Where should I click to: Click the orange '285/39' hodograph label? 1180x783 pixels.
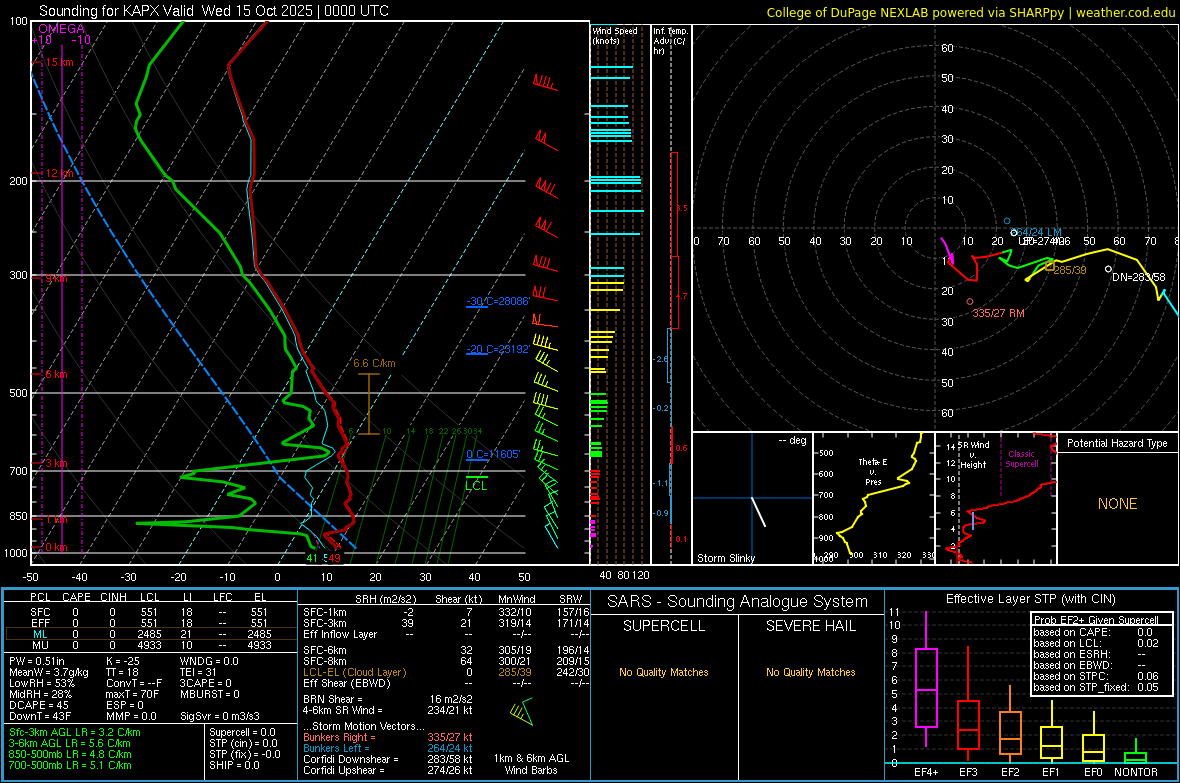[x=1069, y=270]
